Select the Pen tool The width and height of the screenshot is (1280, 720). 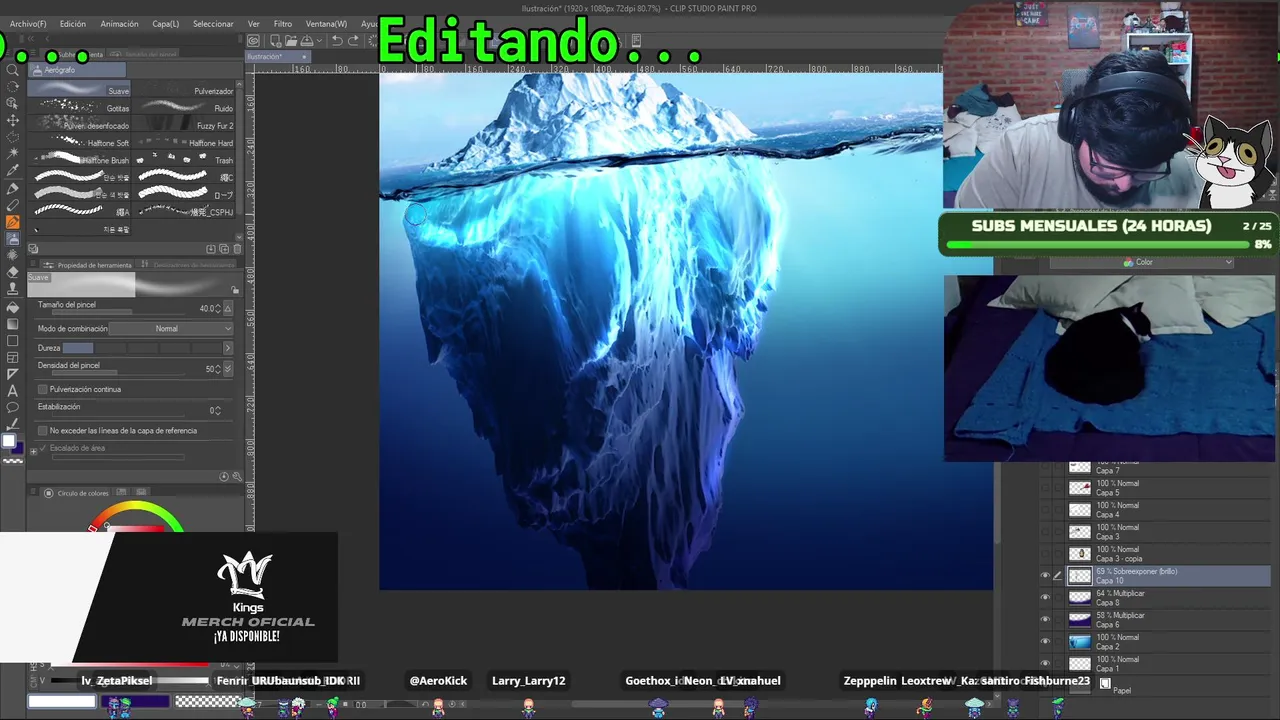(13, 188)
